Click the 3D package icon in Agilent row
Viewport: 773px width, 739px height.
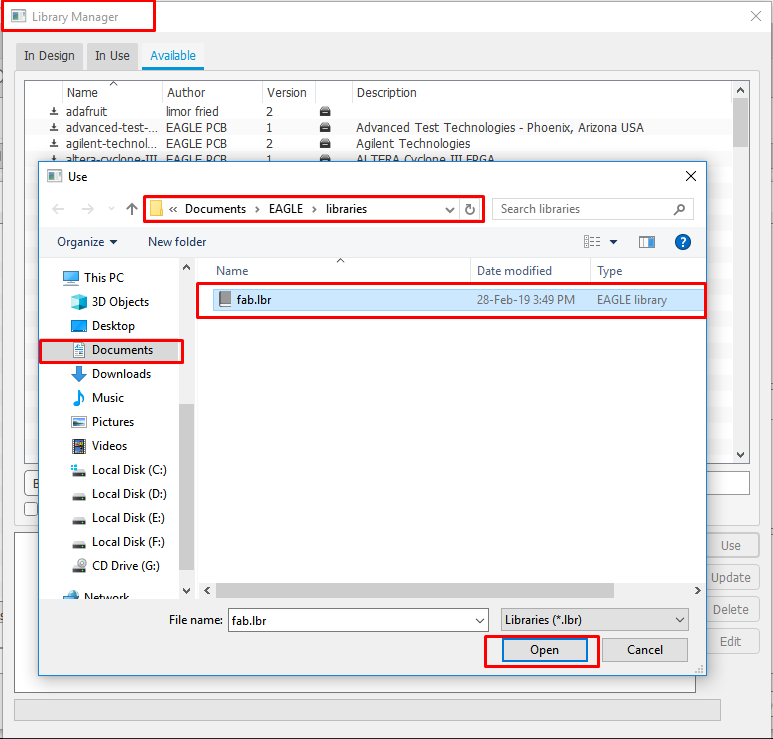[x=325, y=143]
